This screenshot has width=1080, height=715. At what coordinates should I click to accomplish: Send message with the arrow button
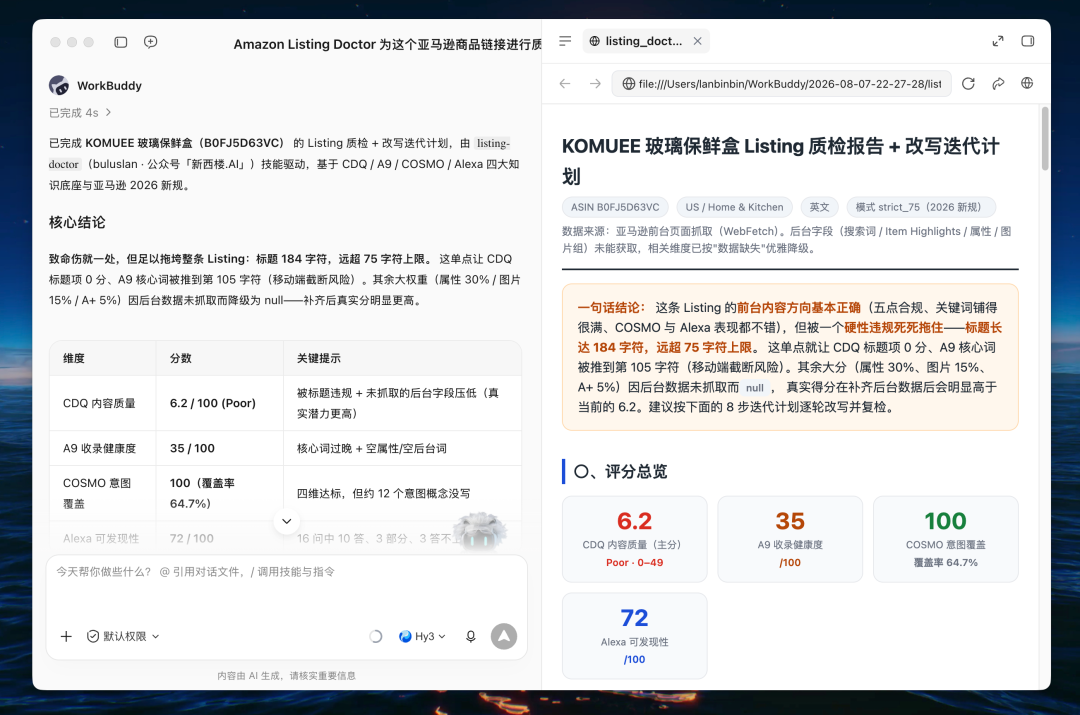tap(503, 636)
